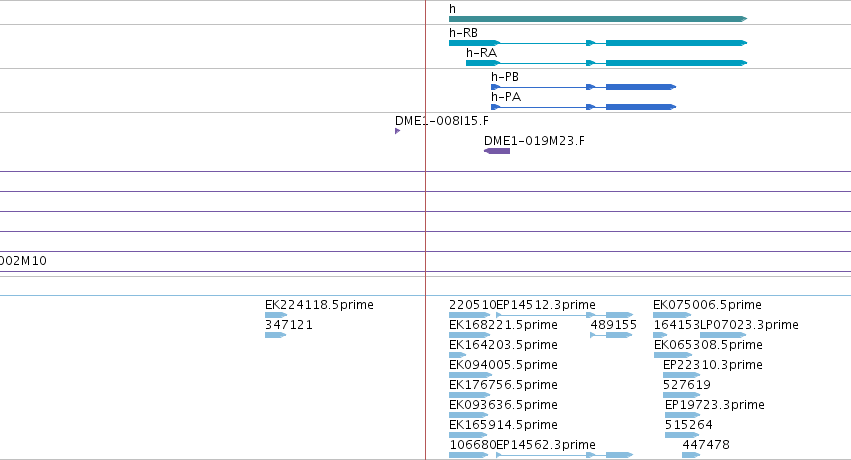The height and width of the screenshot is (460, 851).
Task: Select the h gene bar
Action: pos(598,19)
